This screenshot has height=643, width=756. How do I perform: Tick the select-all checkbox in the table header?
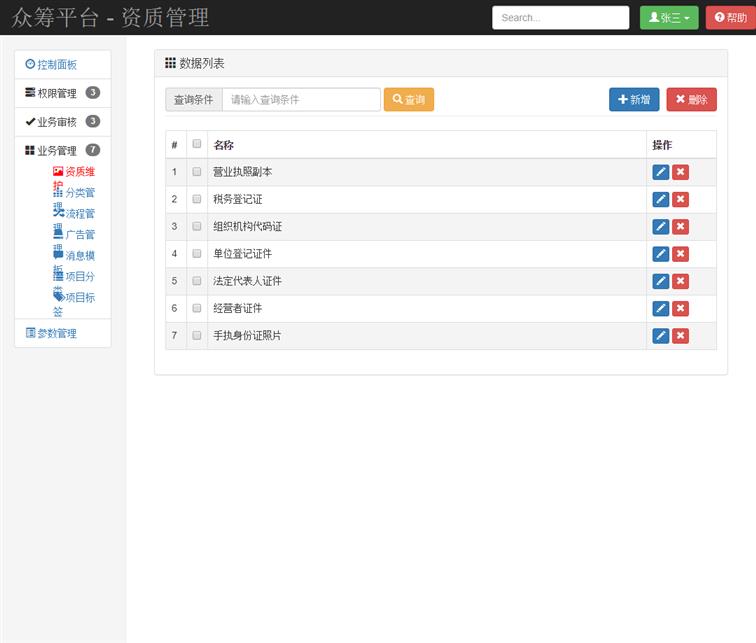[x=197, y=144]
